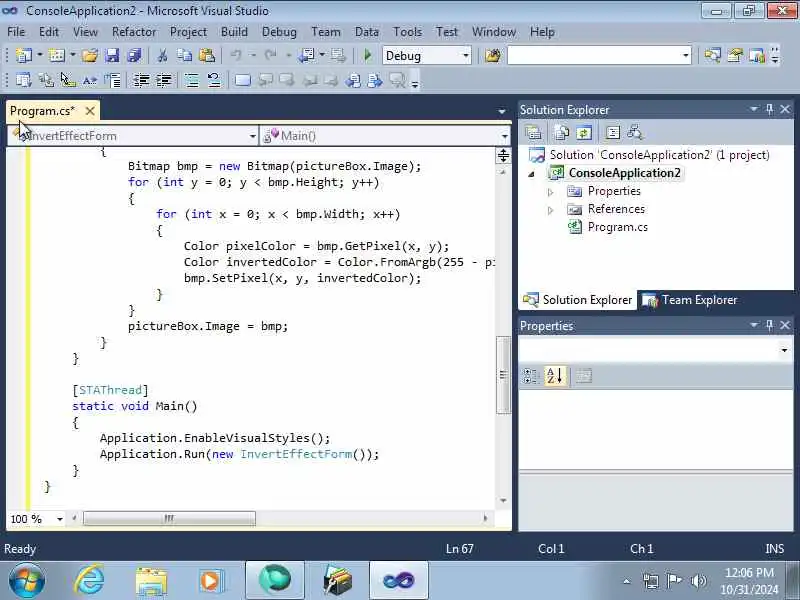Select Program.cs in Solution Explorer

tap(617, 227)
